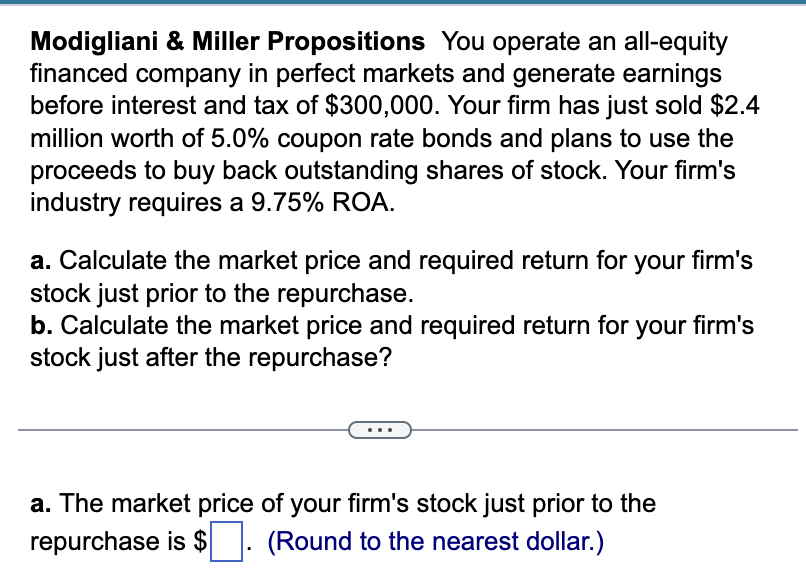Click the word 'ROA.' ending the paragraph
Image resolution: width=806 pixels, height=586 pixels.
(x=363, y=203)
